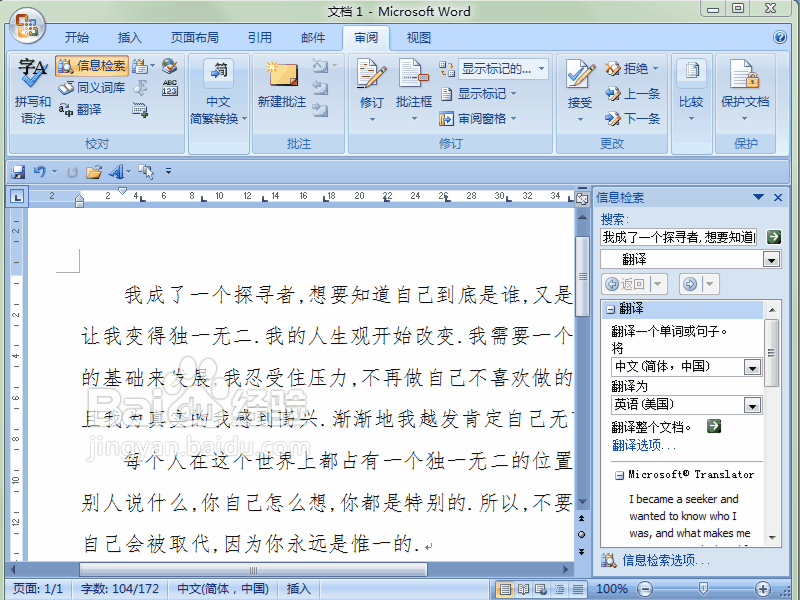Click the Forward arrow button in pane
Viewport: 800px width, 600px height.
click(x=690, y=284)
